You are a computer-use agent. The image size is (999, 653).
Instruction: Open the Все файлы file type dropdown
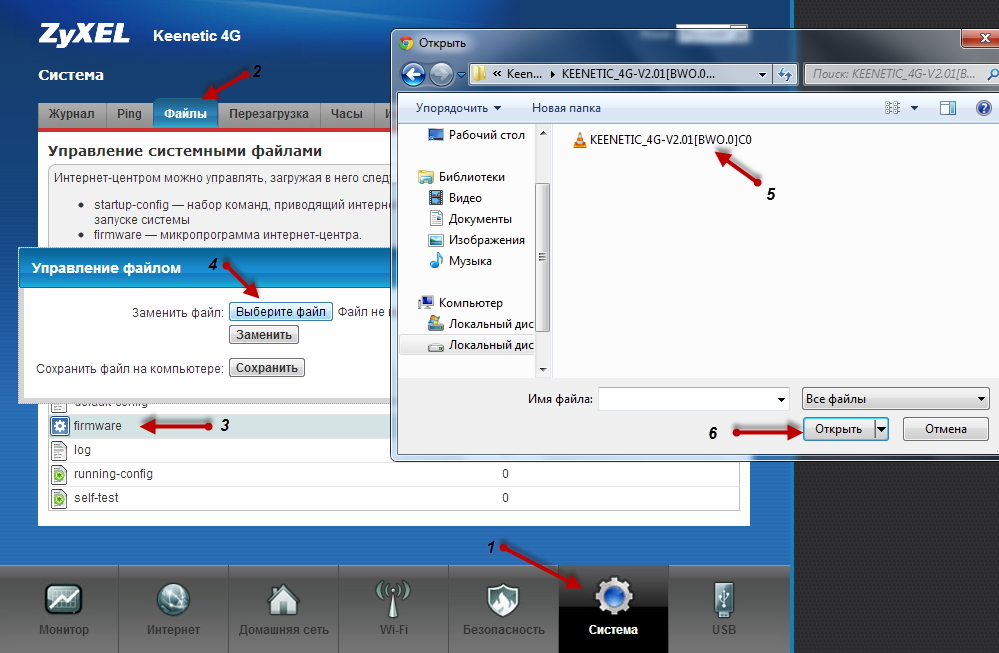tap(895, 399)
